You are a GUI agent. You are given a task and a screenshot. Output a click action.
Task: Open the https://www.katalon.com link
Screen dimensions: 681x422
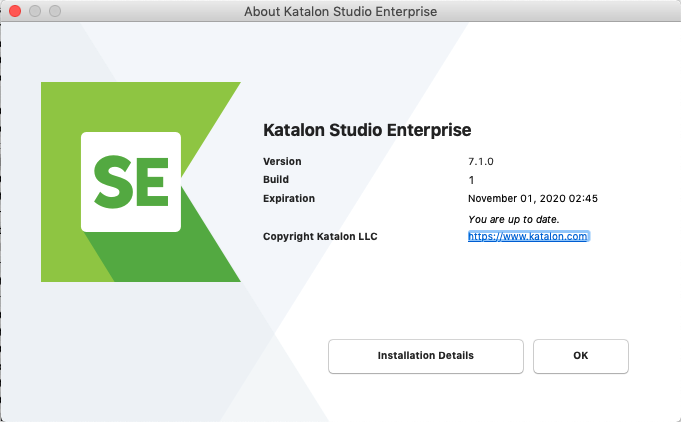tap(528, 237)
